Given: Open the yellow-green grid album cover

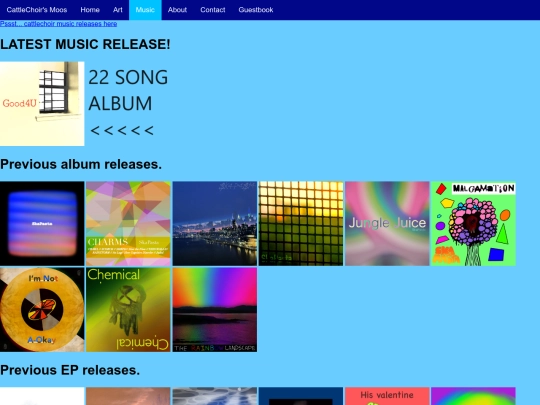Looking at the screenshot, I should (x=301, y=224).
